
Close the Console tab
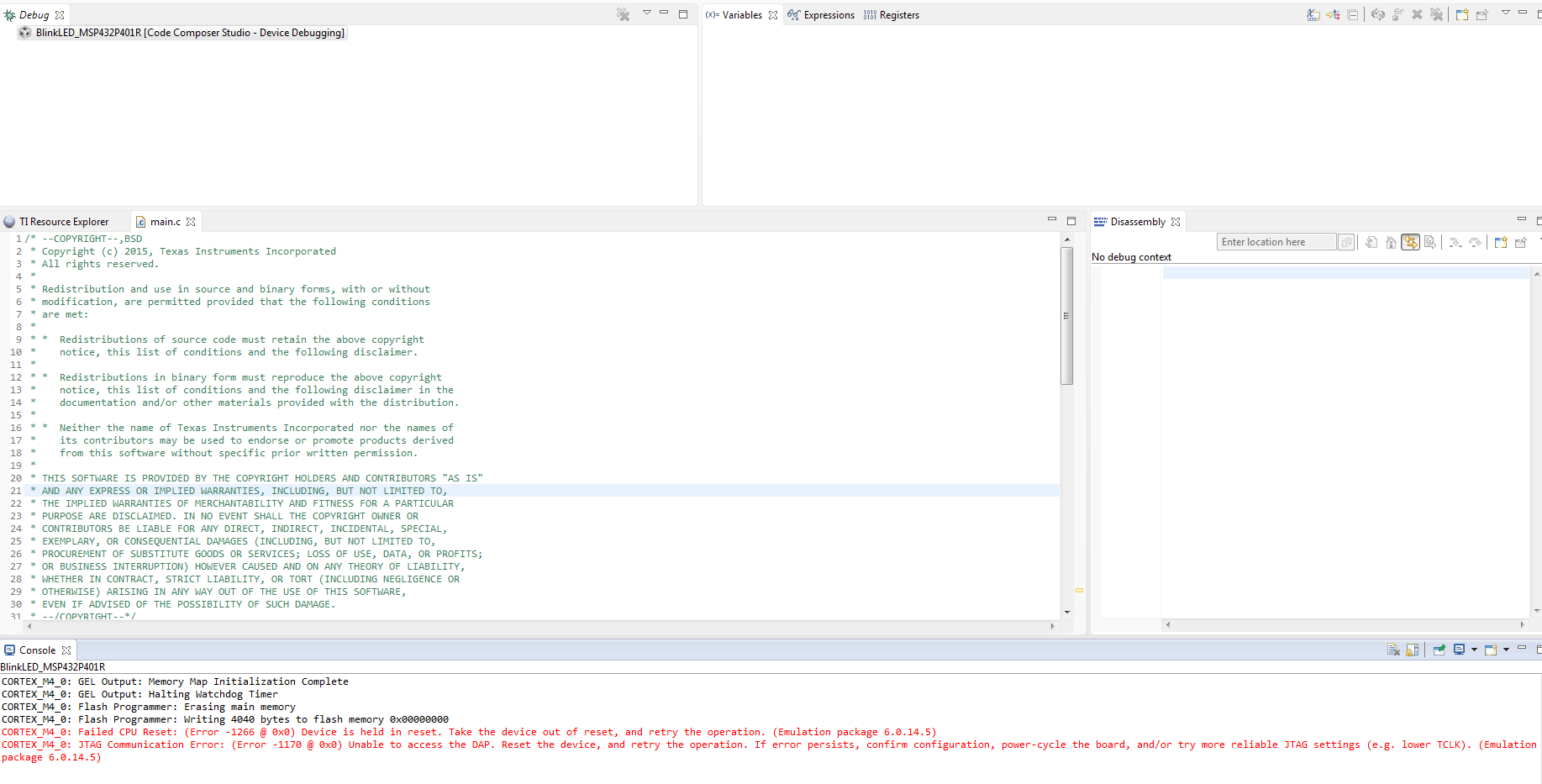[66, 650]
